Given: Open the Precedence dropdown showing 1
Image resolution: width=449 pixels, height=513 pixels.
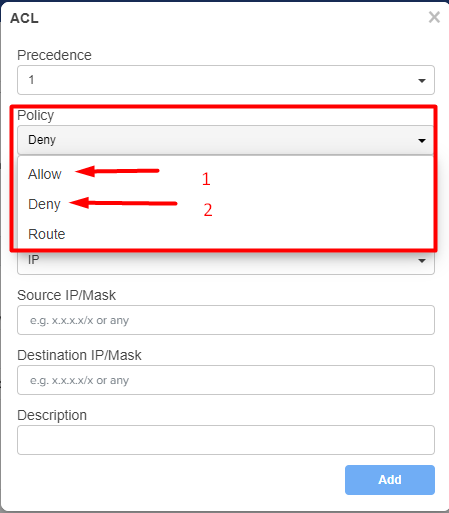Looking at the screenshot, I should 226,80.
